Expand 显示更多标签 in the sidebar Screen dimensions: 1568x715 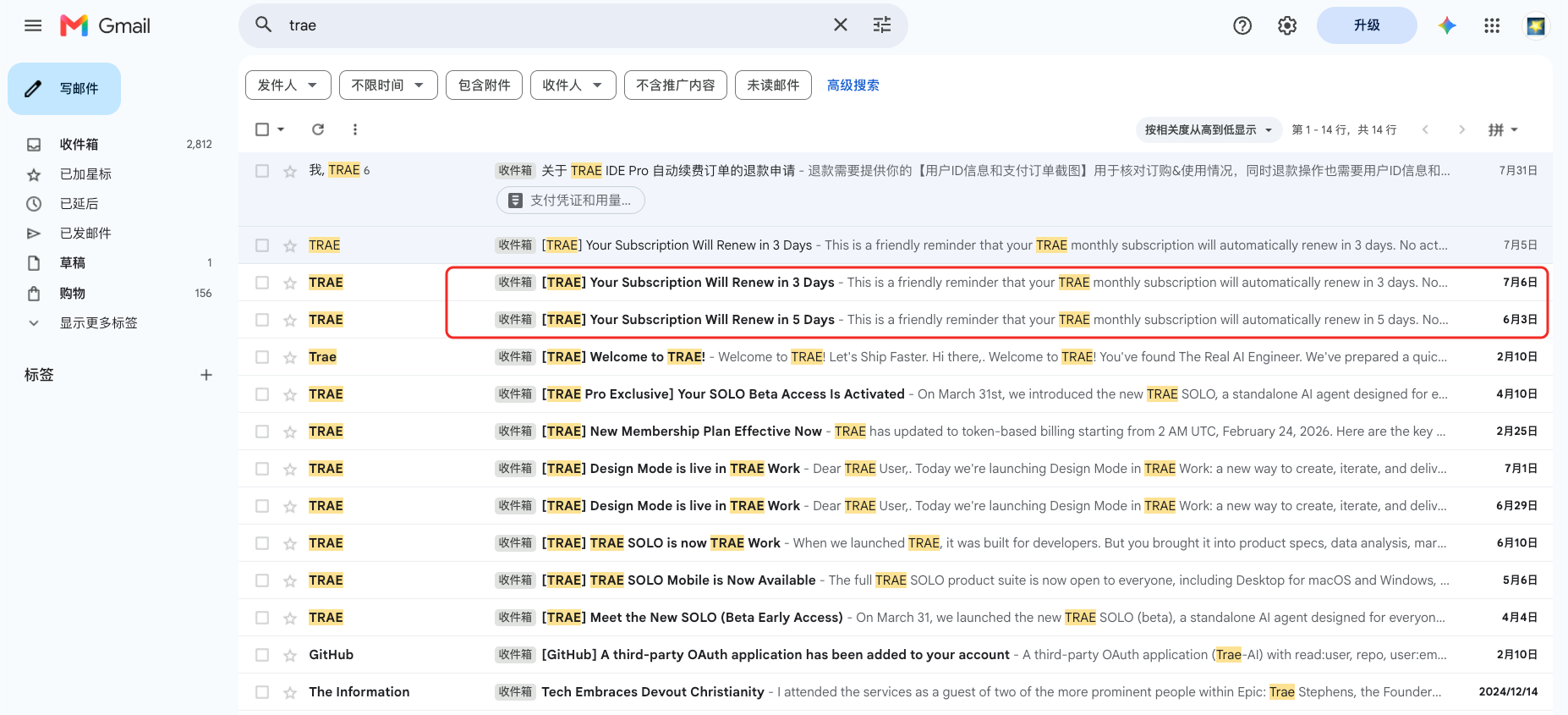point(98,323)
